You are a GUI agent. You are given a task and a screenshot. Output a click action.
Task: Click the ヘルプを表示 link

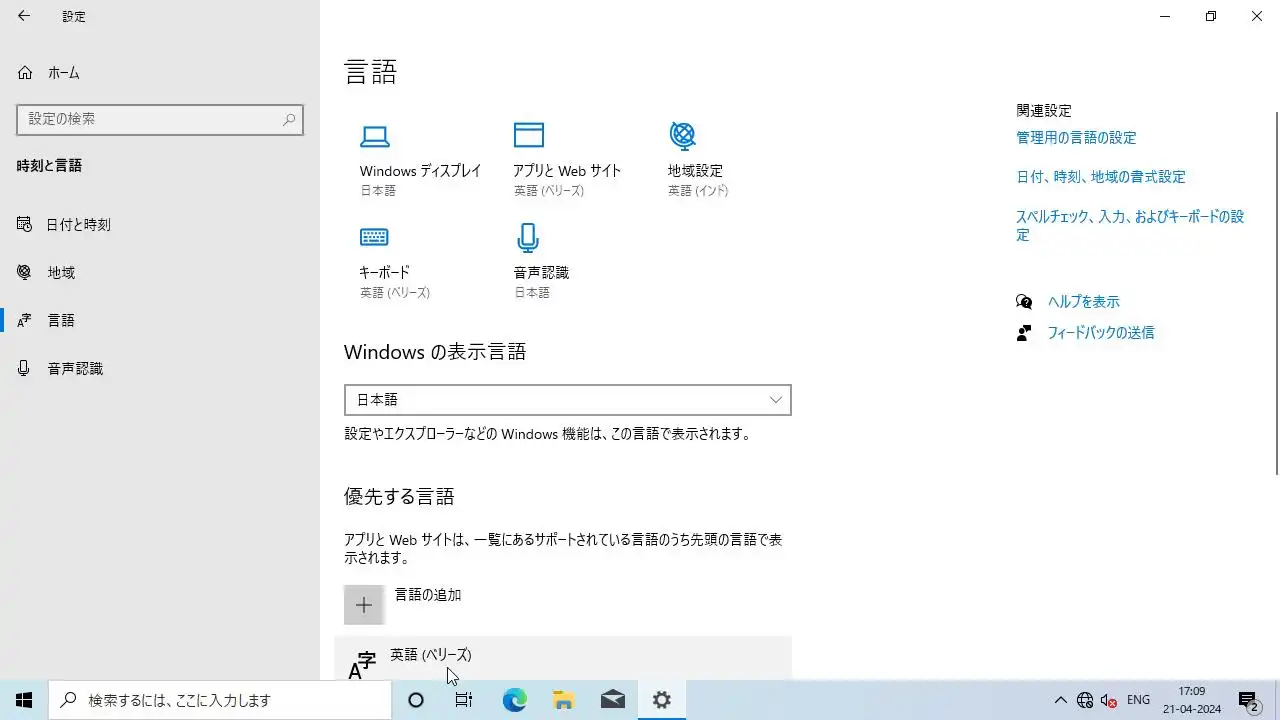(1083, 302)
